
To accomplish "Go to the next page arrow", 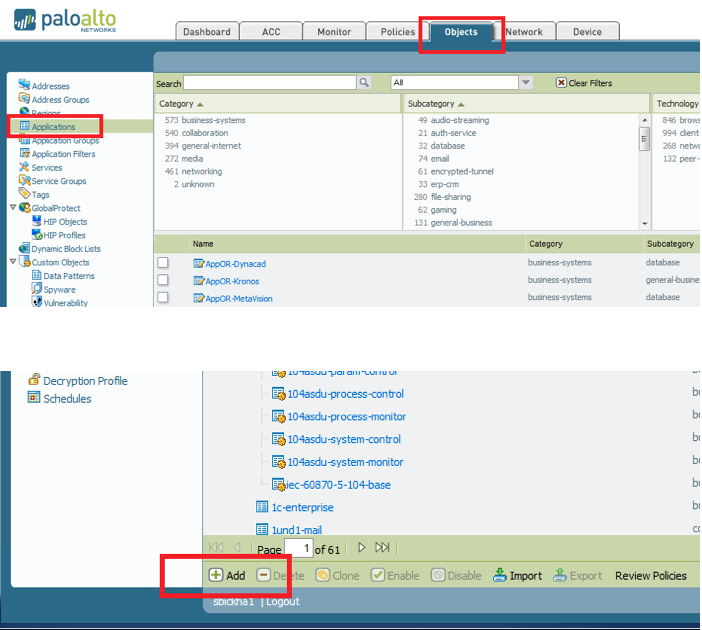I will coord(362,548).
